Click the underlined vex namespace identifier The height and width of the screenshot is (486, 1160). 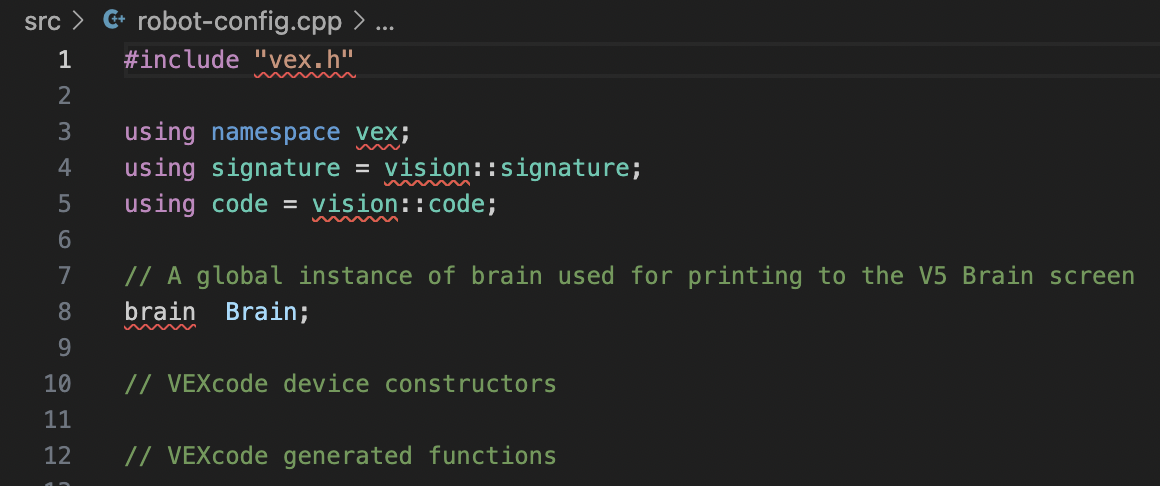coord(377,132)
